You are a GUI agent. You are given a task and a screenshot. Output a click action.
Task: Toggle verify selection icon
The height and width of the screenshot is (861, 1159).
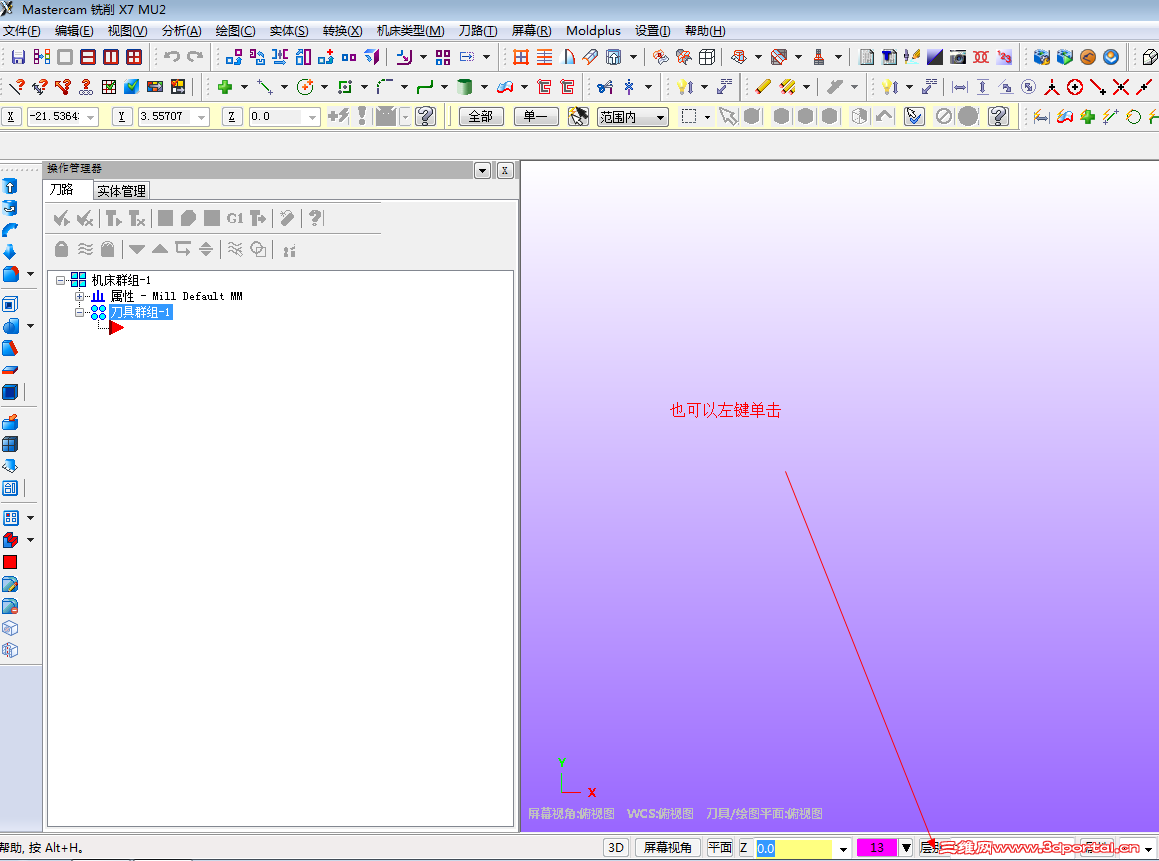(914, 116)
